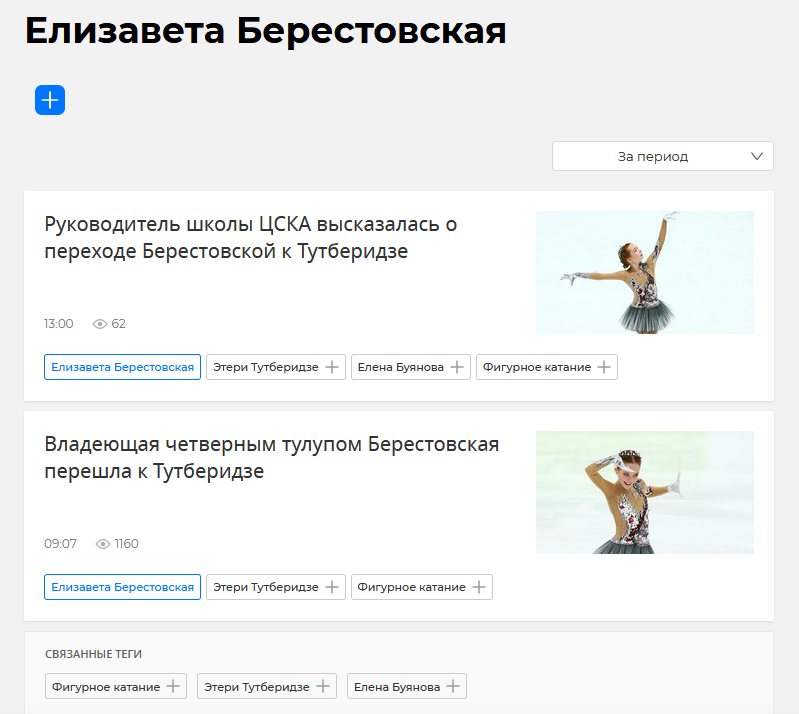Open article 'Владеющая четверным тулупом Берестовская'
This screenshot has height=714, width=799.
[271, 457]
